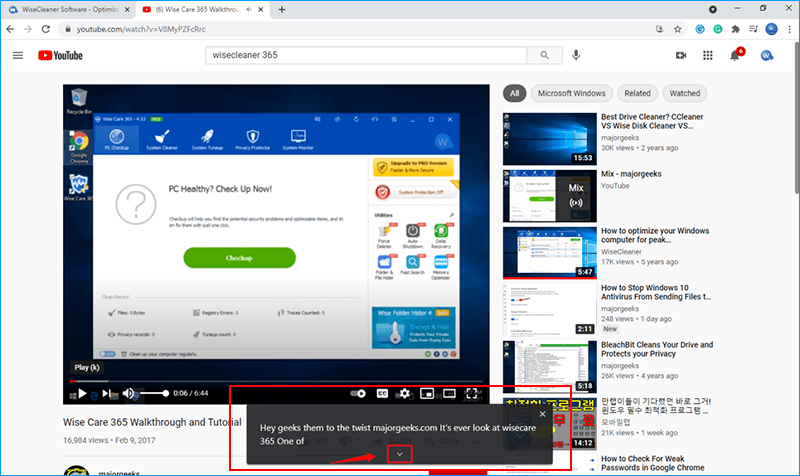Select the Microsoft Windows filter chip
800x476 pixels.
[571, 93]
